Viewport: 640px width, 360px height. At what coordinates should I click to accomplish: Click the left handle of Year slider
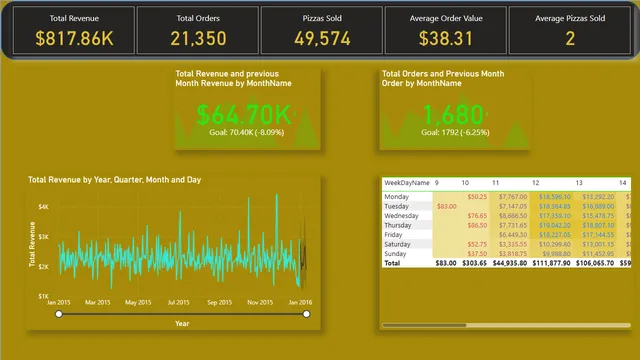point(59,314)
